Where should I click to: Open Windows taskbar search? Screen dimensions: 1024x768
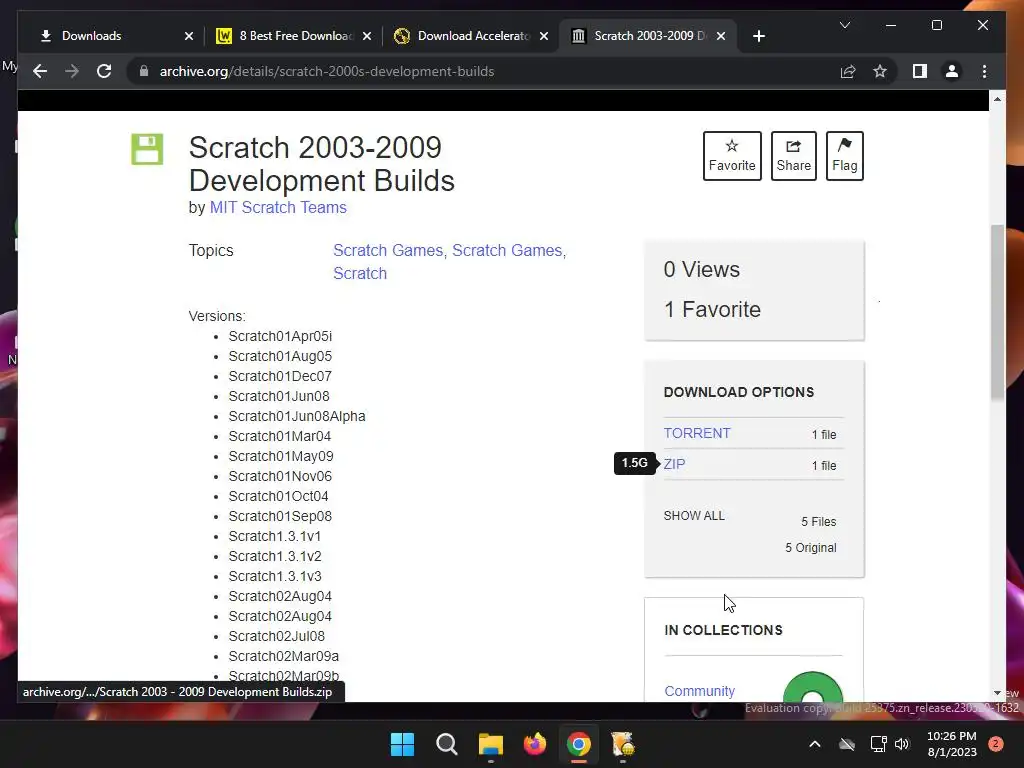(447, 744)
